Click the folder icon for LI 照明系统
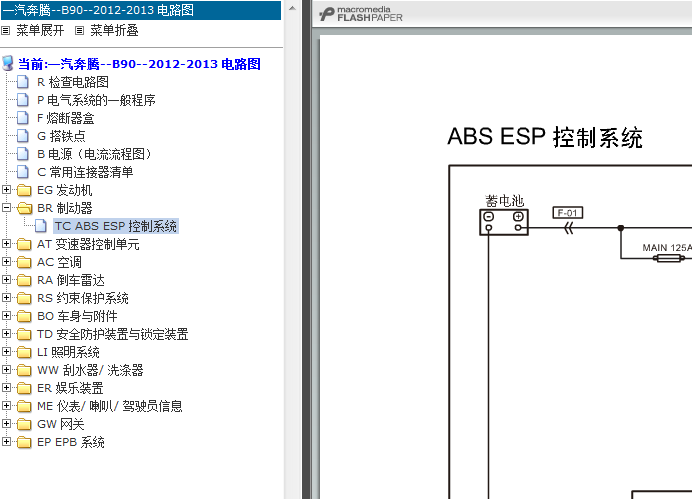The height and width of the screenshot is (499, 692). pos(24,352)
